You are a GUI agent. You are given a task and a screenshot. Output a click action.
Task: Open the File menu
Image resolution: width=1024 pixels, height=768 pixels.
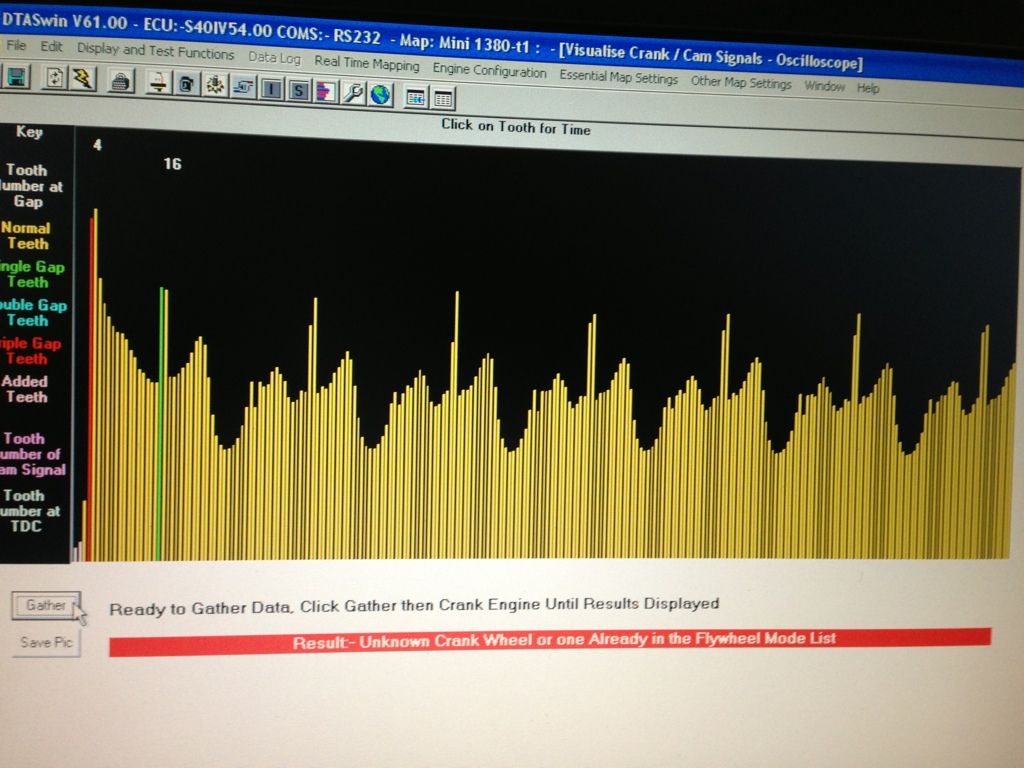16,46
